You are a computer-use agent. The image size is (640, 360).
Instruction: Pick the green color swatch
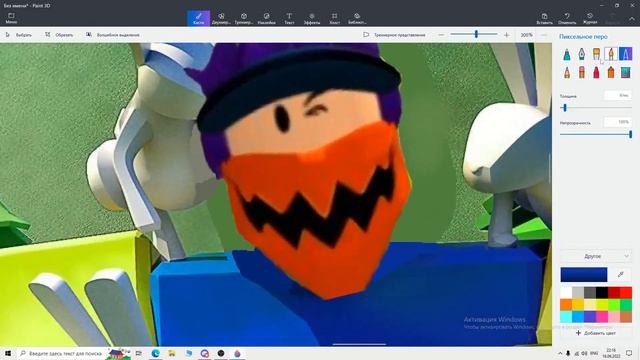[x=626, y=304]
